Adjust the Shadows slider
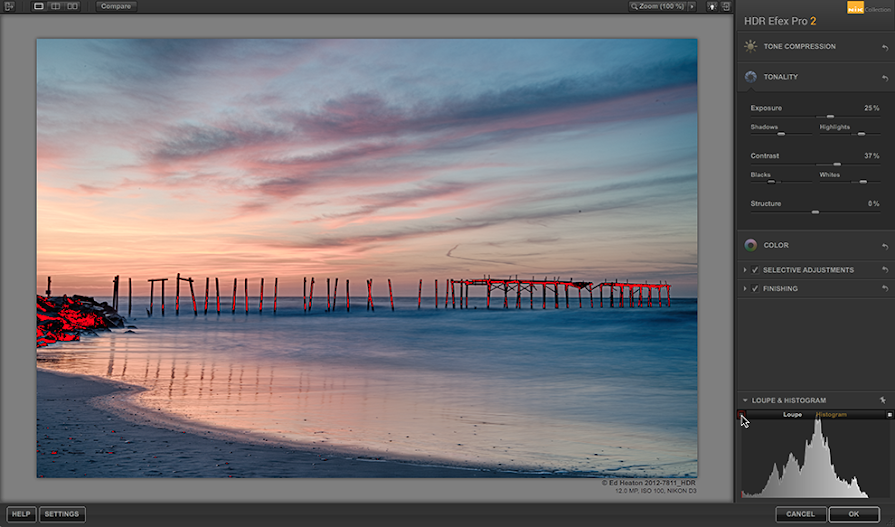 click(781, 134)
